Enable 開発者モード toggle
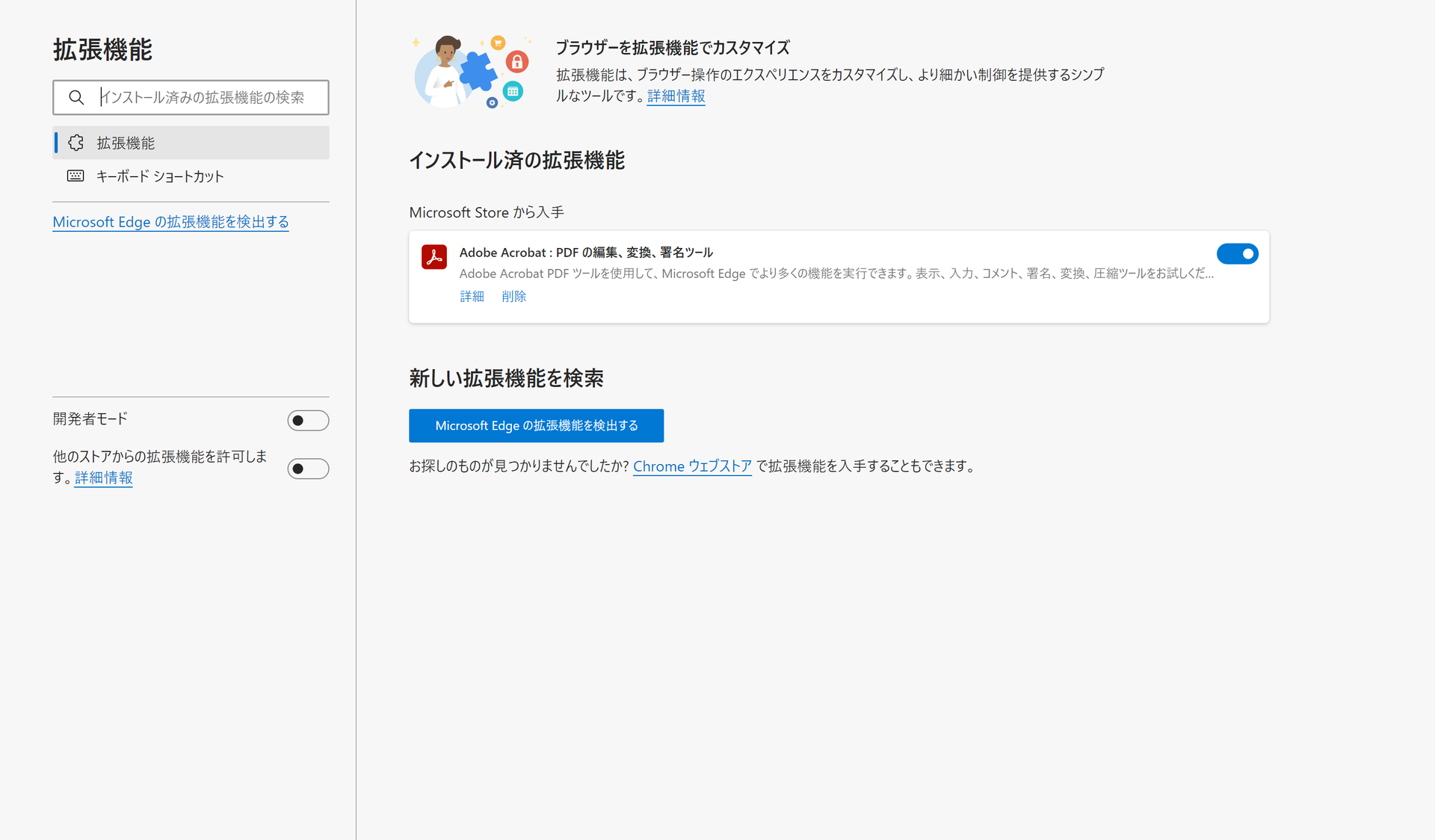The image size is (1435, 840). pos(308,421)
